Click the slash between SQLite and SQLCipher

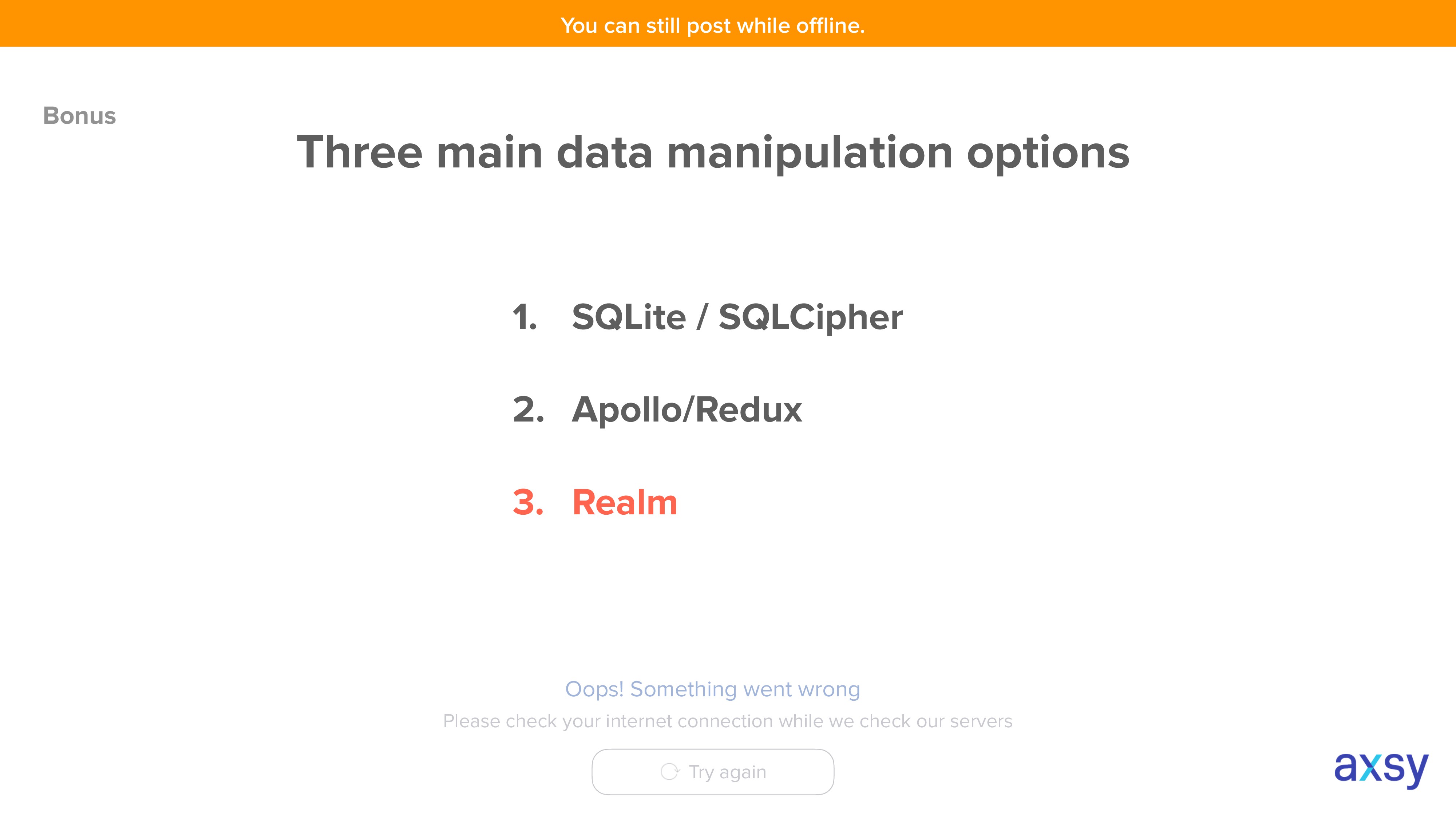click(x=702, y=317)
